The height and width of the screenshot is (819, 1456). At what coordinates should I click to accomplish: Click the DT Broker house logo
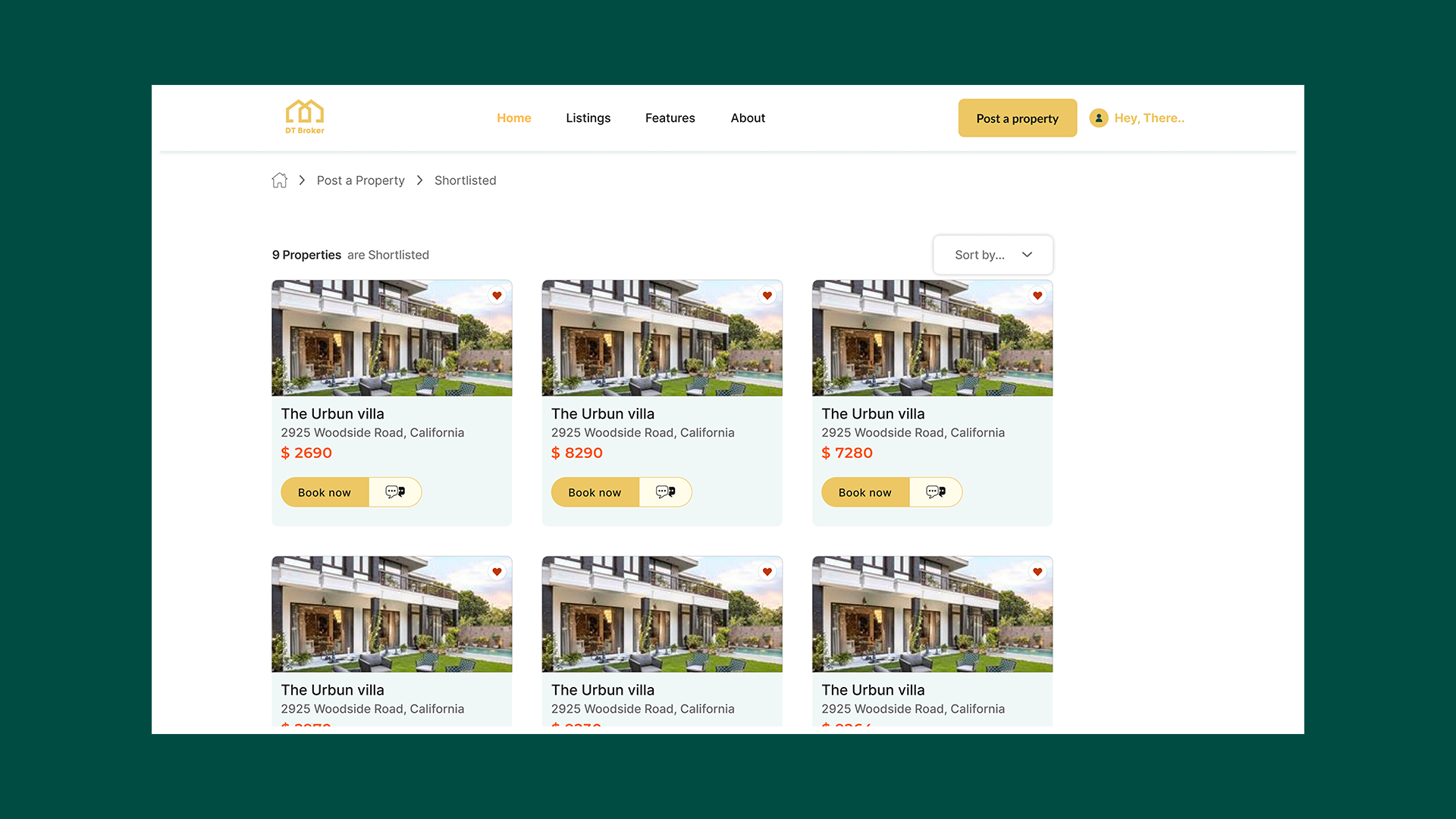pyautogui.click(x=305, y=115)
